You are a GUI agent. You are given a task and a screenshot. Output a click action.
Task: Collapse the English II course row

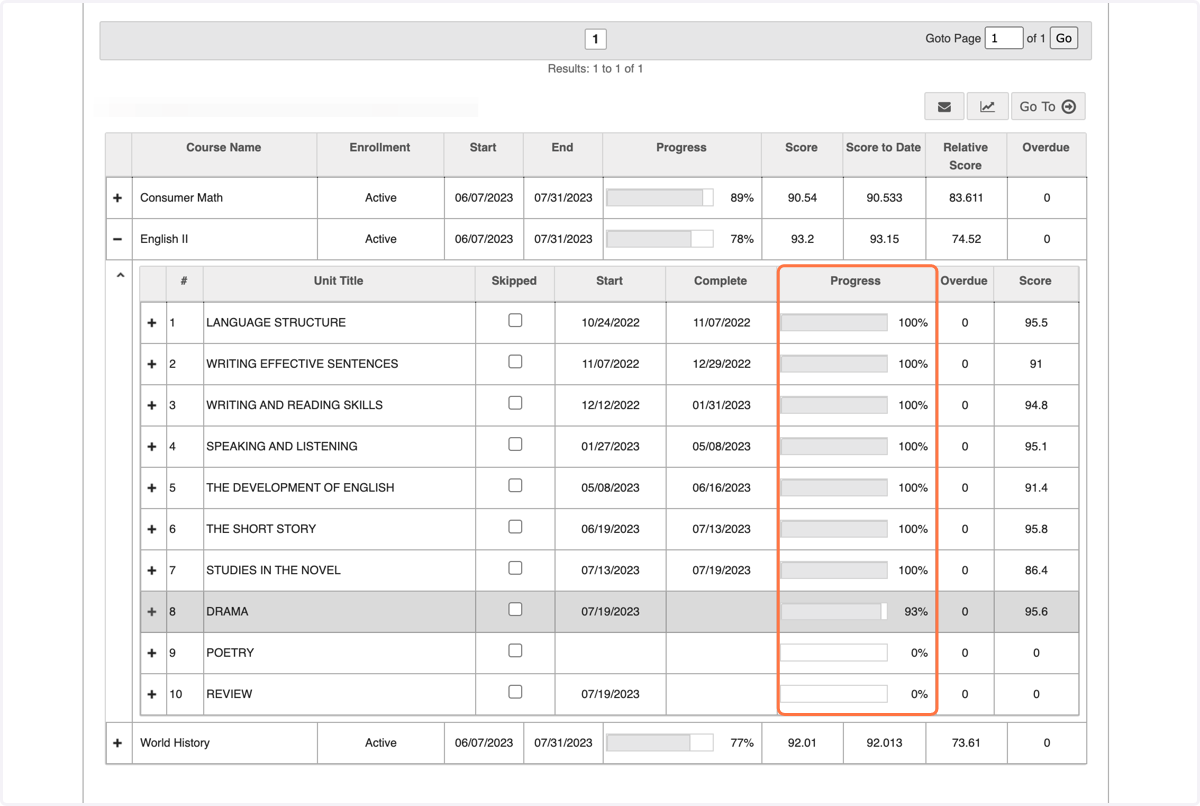point(118,239)
